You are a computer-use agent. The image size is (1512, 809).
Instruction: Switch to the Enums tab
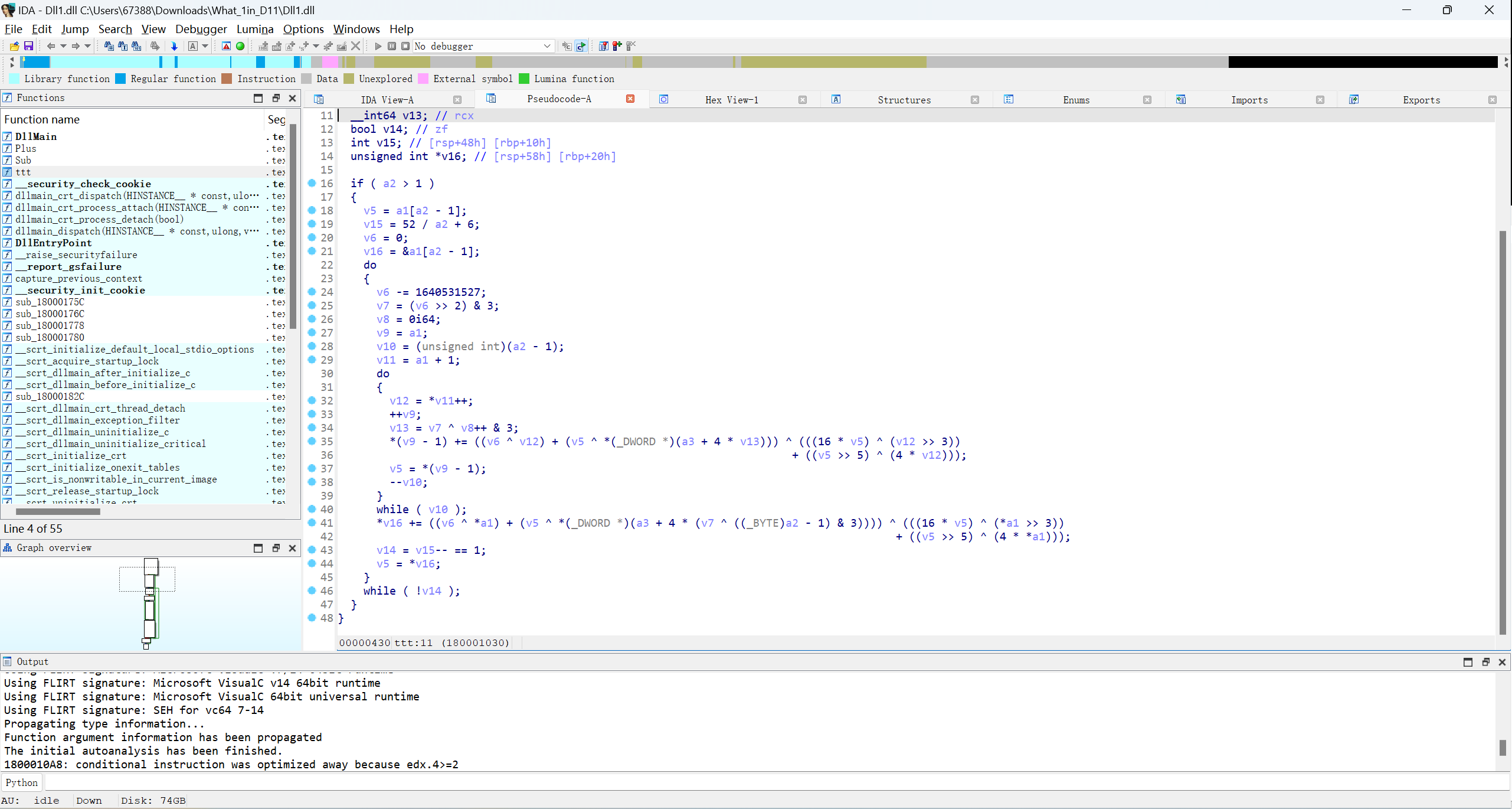point(1076,100)
